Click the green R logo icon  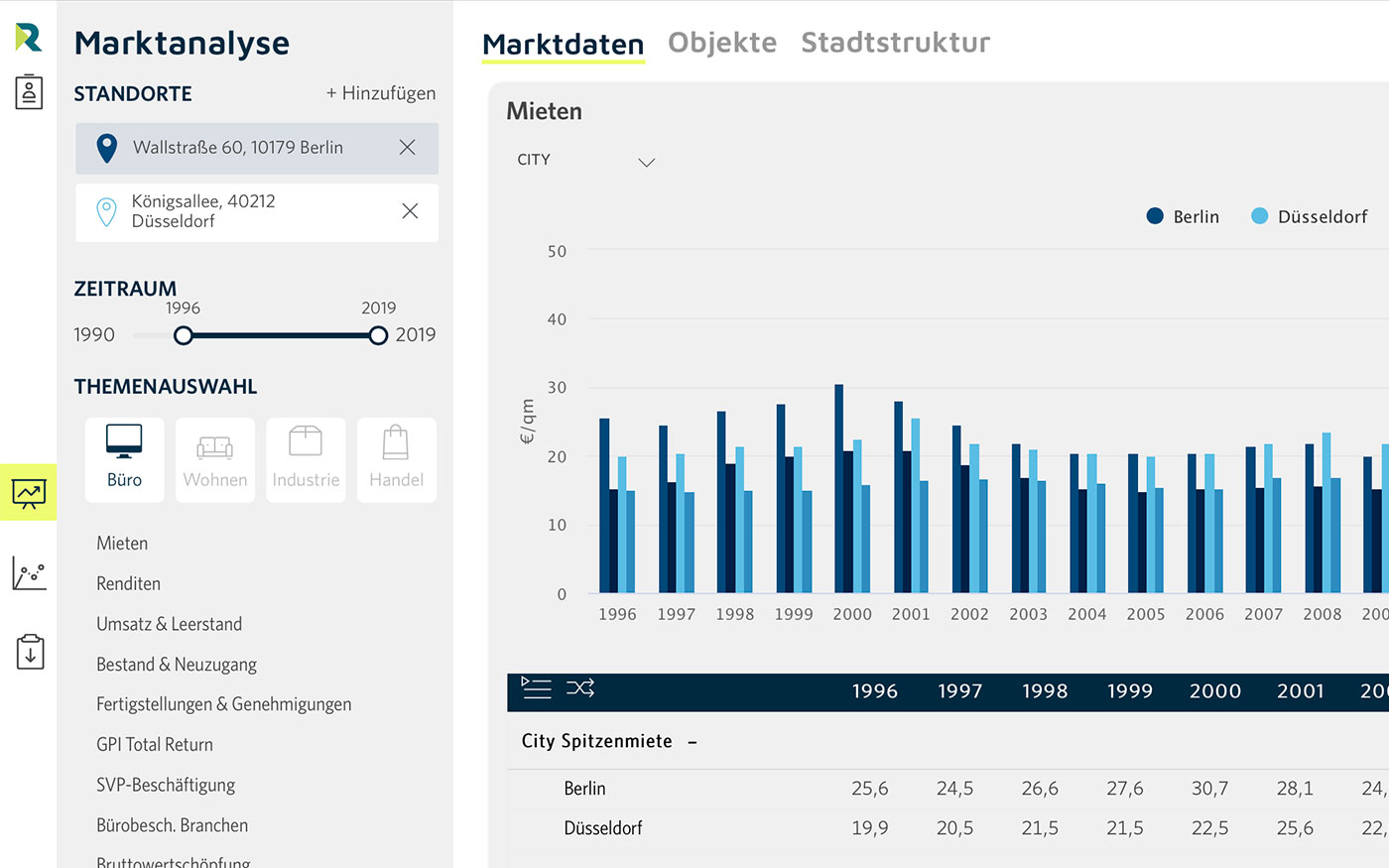pyautogui.click(x=29, y=37)
